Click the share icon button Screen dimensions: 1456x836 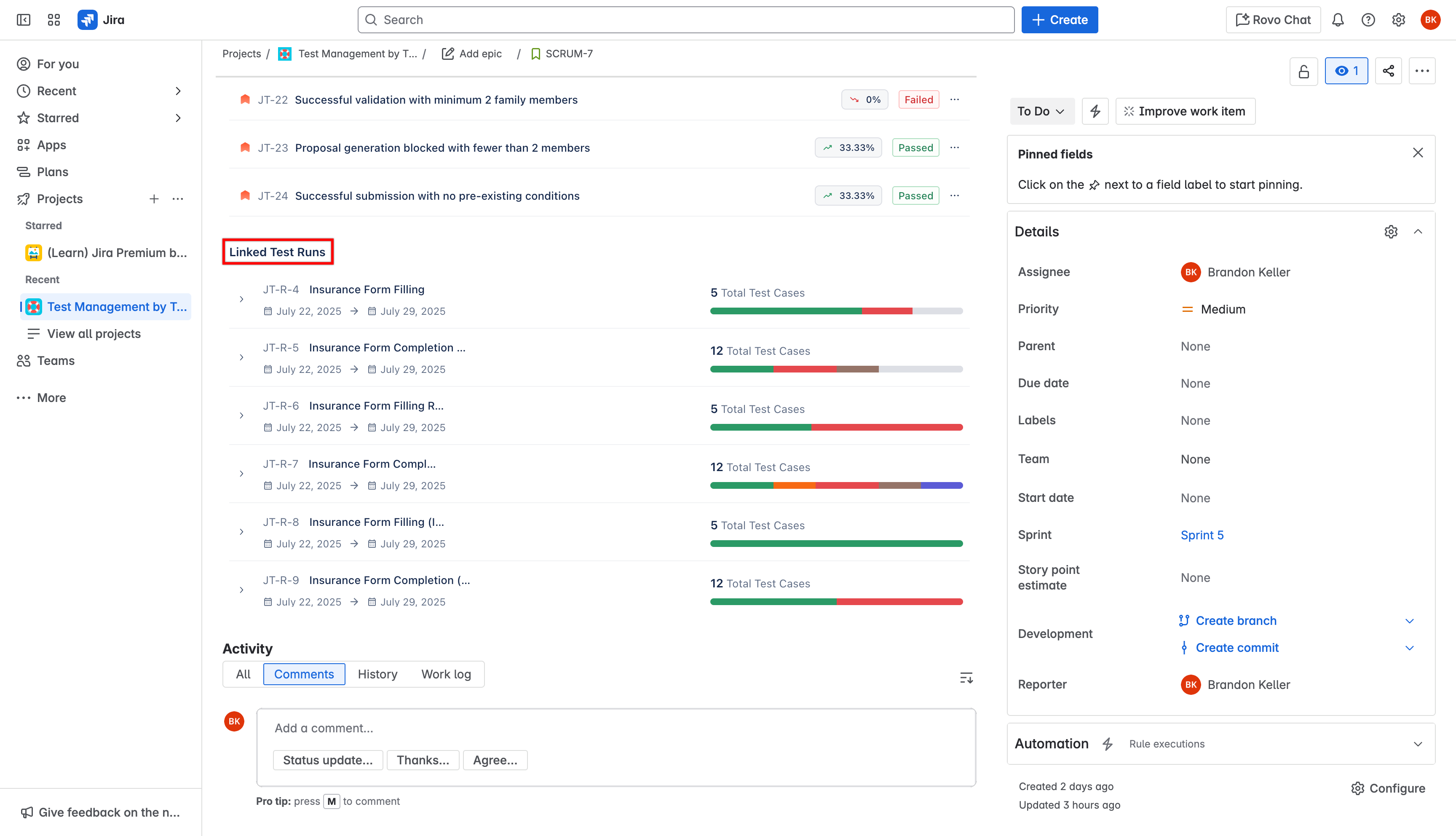(1388, 71)
